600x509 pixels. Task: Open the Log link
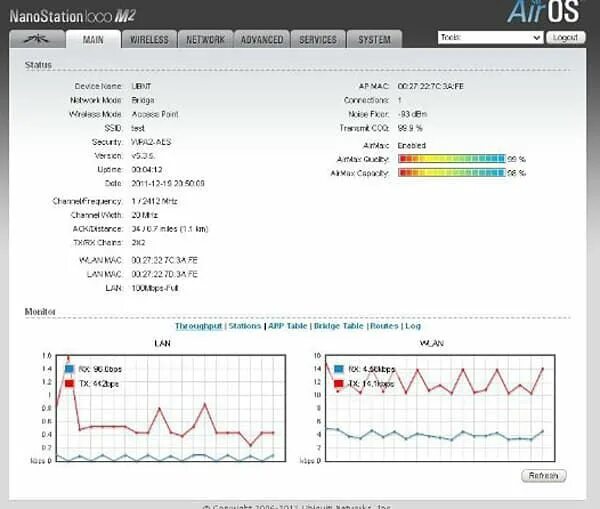pyautogui.click(x=413, y=326)
